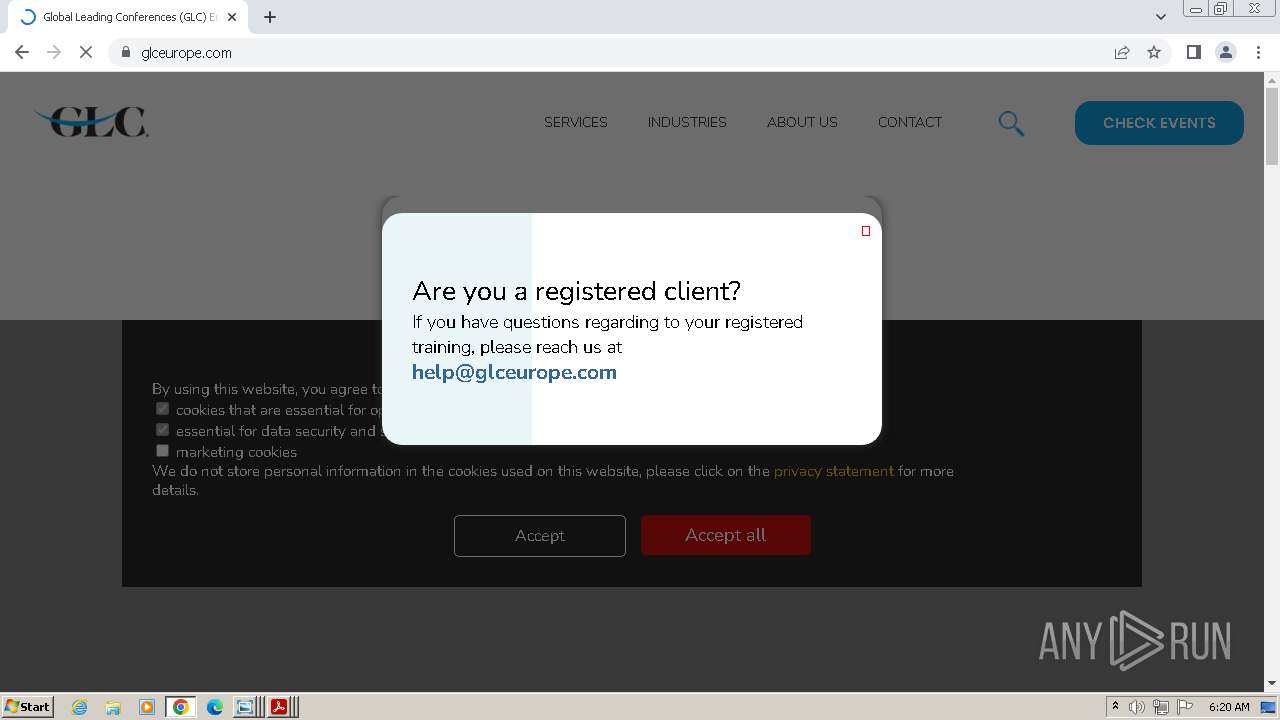This screenshot has height=720, width=1280.
Task: Bookmark this page with the star icon
Action: 1154,52
